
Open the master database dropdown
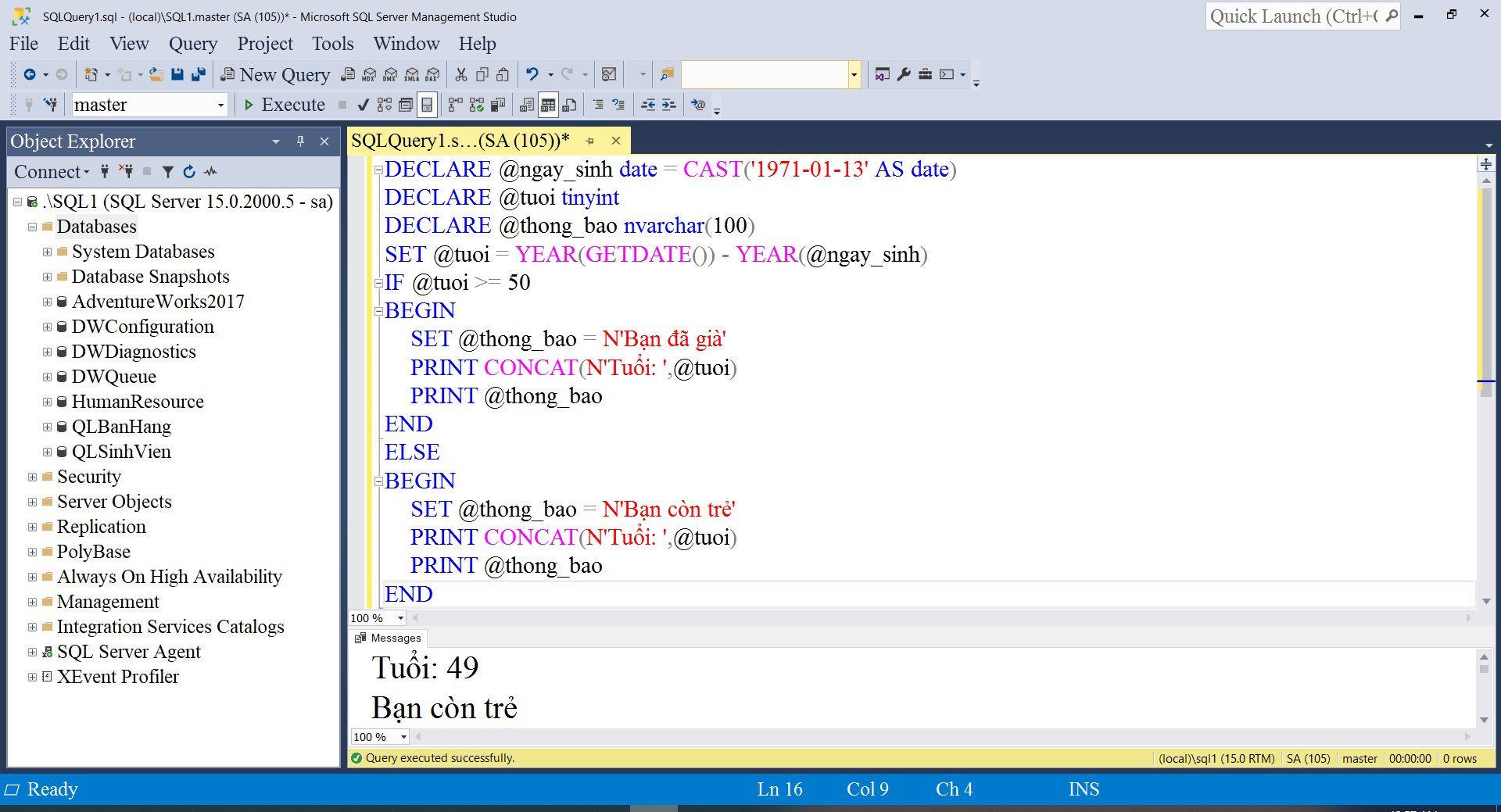tap(220, 105)
